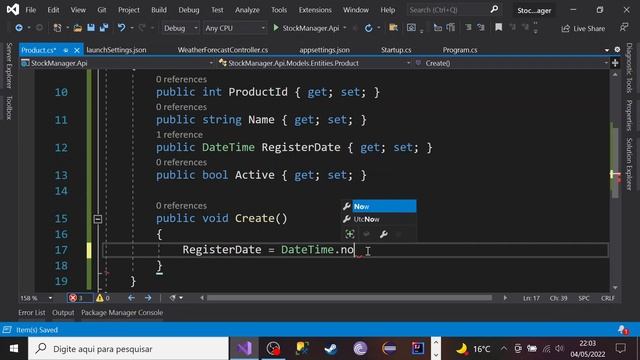This screenshot has height=360, width=640.
Task: Open the tab settings gear icon
Action: [x=617, y=49]
